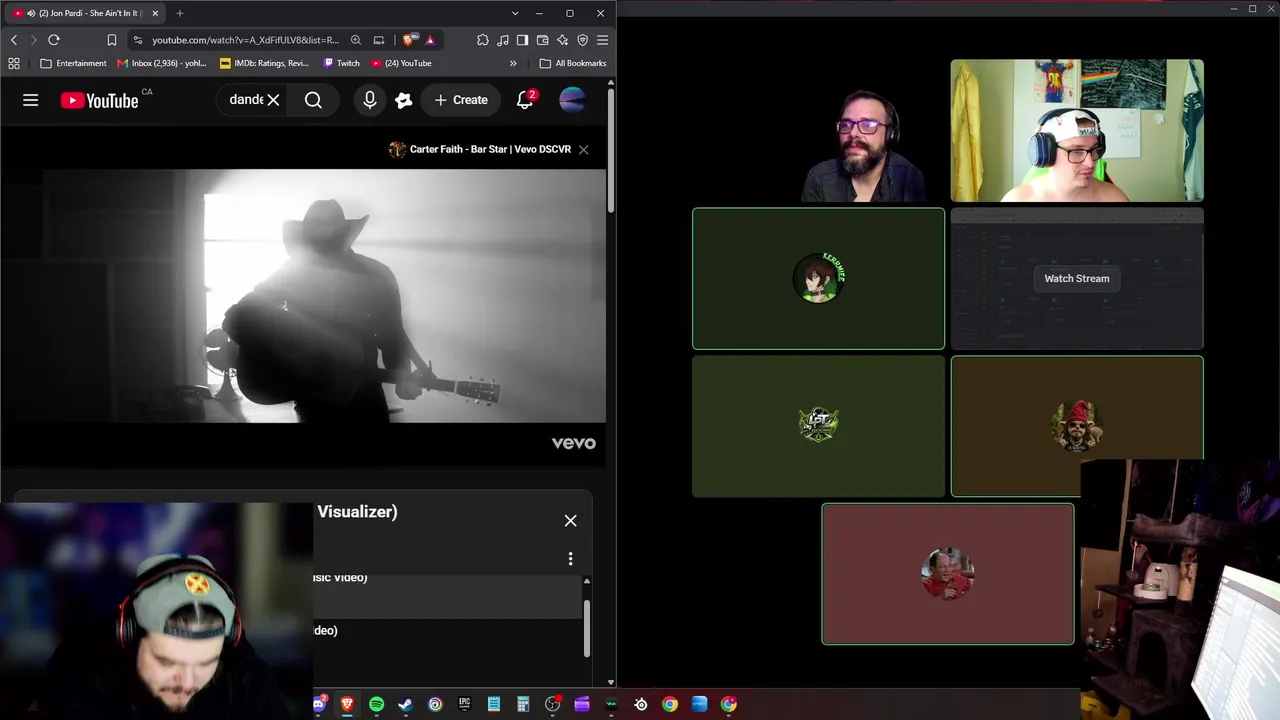Open Brave Rewards triangle icon
1280x720 pixels.
click(430, 40)
